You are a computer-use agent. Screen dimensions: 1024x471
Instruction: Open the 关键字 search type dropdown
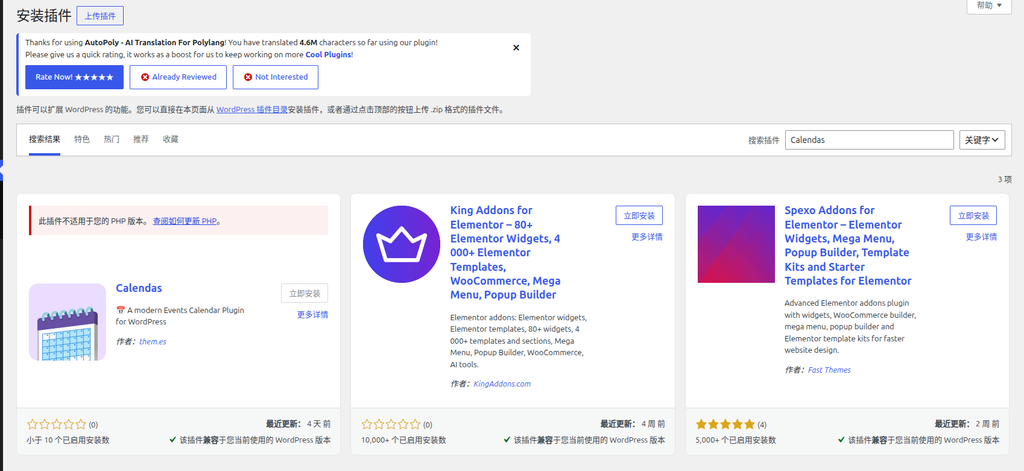pos(982,140)
